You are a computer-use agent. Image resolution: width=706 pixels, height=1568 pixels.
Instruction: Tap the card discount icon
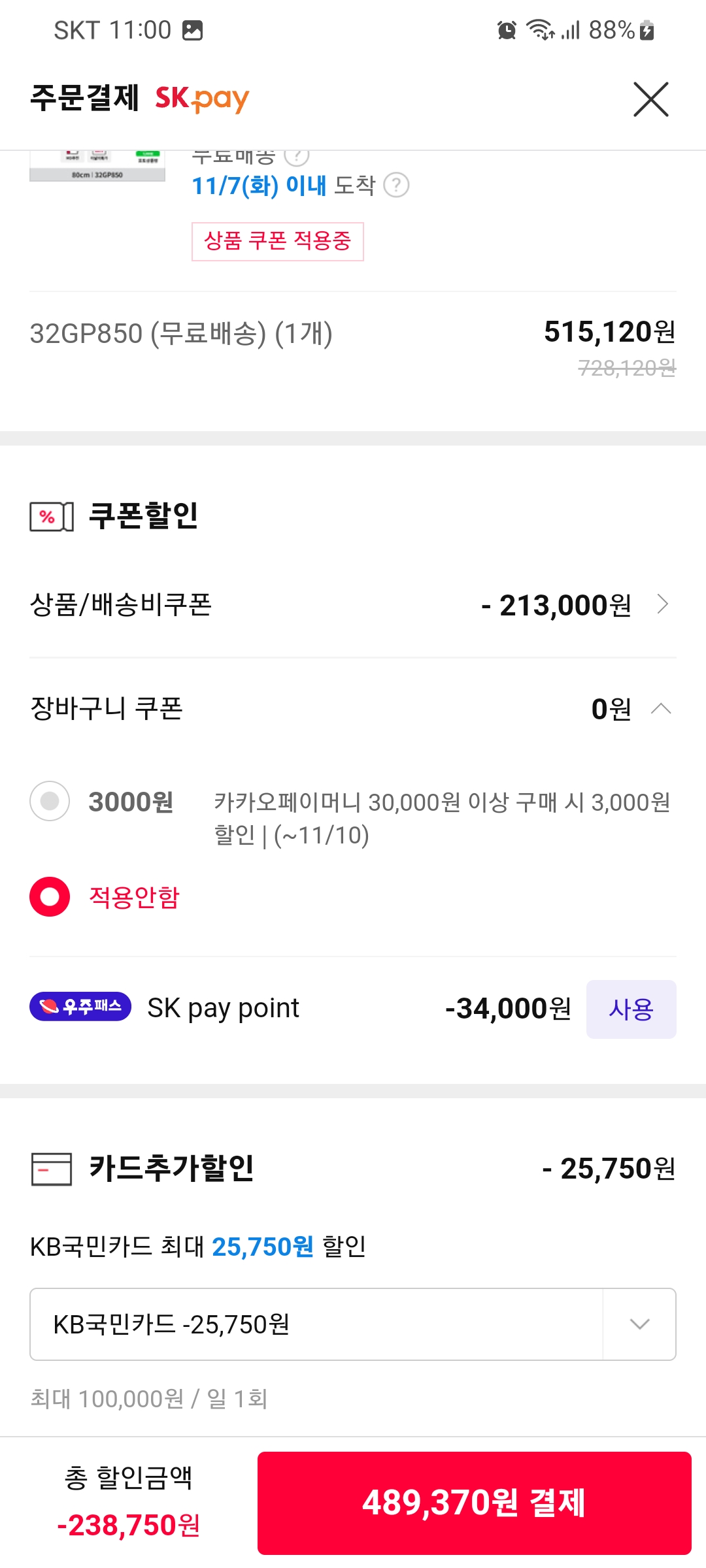tap(52, 1169)
